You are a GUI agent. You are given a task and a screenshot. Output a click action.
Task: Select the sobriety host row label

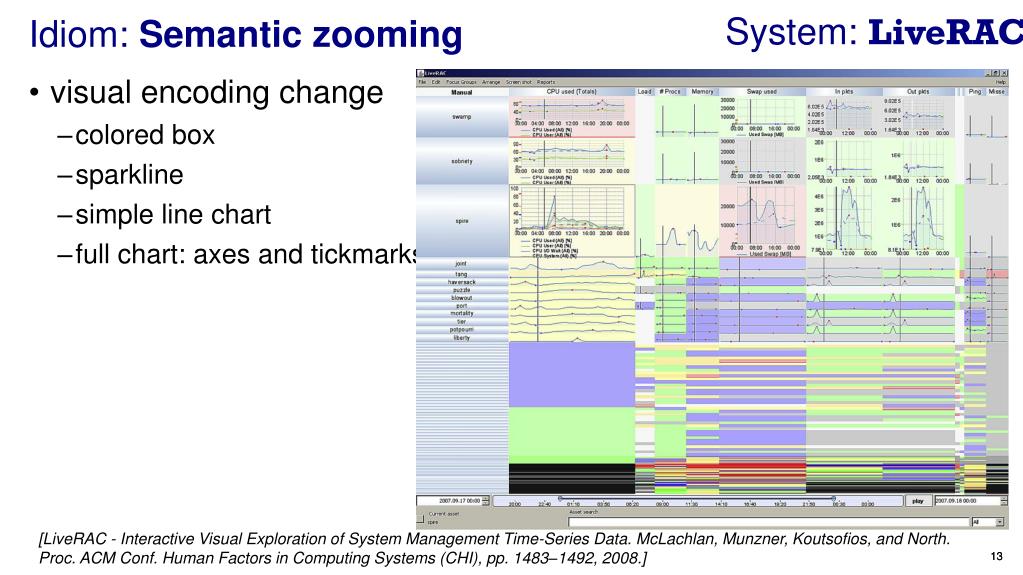coord(462,161)
